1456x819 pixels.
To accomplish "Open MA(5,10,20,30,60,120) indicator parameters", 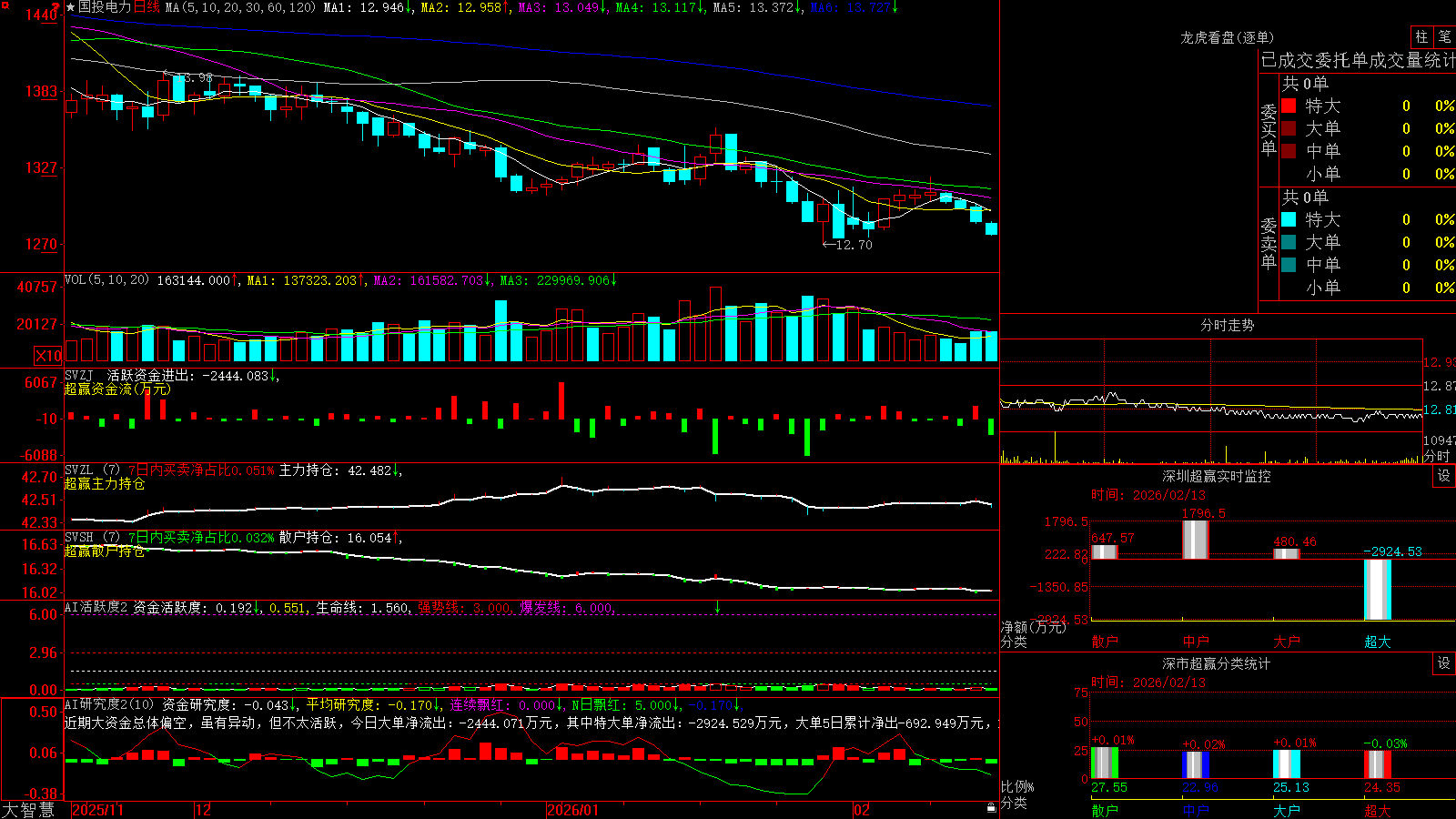I will point(240,7).
